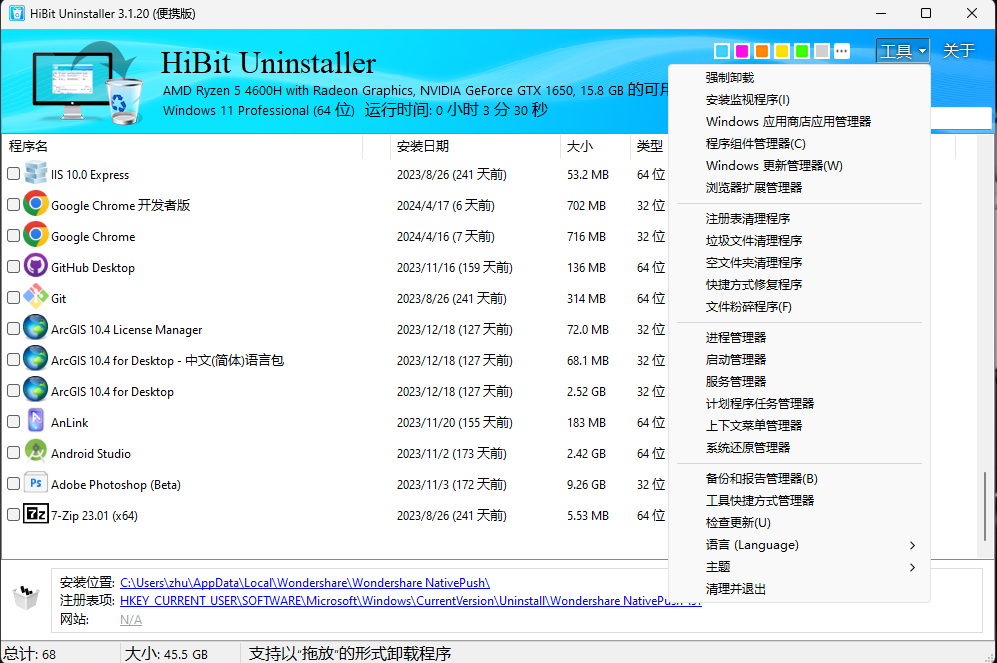997x663 pixels.
Task: Click the Android Studio icon
Action: click(36, 452)
